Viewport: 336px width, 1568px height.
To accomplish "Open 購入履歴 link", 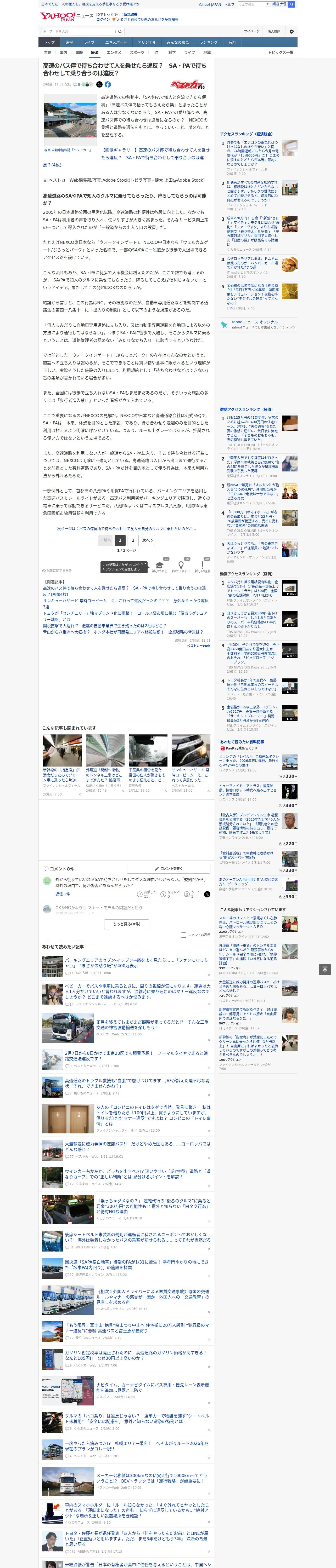I will 274,32.
